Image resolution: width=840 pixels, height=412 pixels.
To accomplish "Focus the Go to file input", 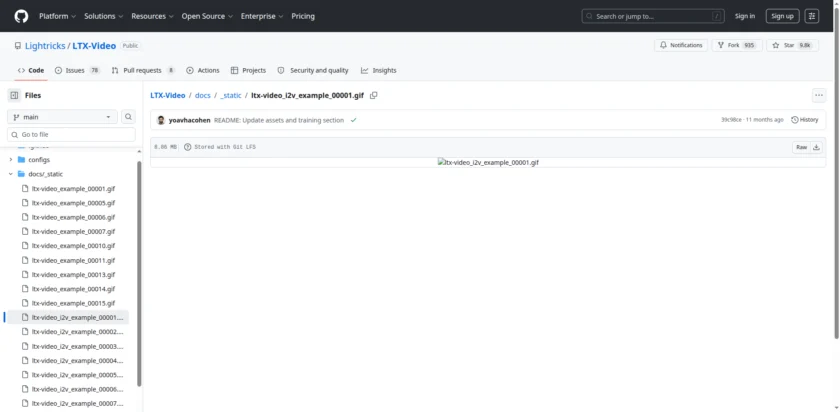I will 71,134.
